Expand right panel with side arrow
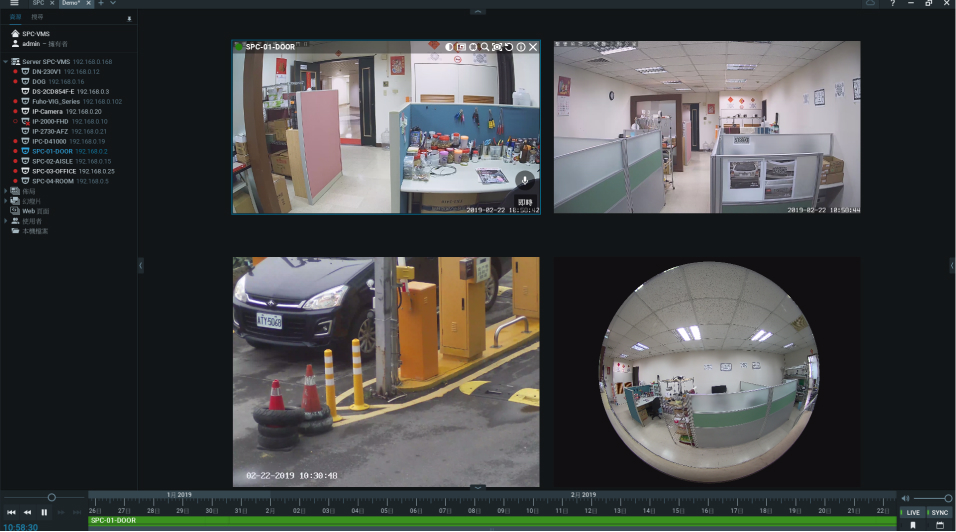This screenshot has height=532, width=956. click(x=952, y=265)
